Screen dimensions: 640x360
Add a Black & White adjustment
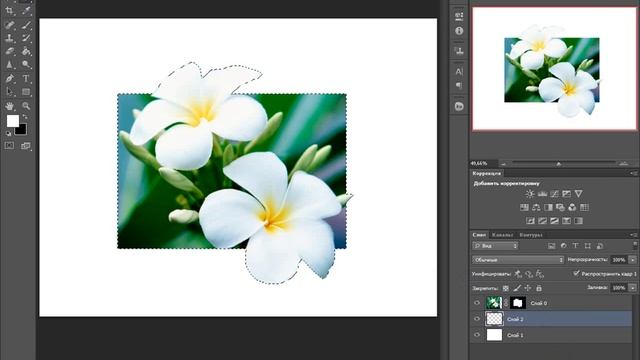tap(548, 207)
